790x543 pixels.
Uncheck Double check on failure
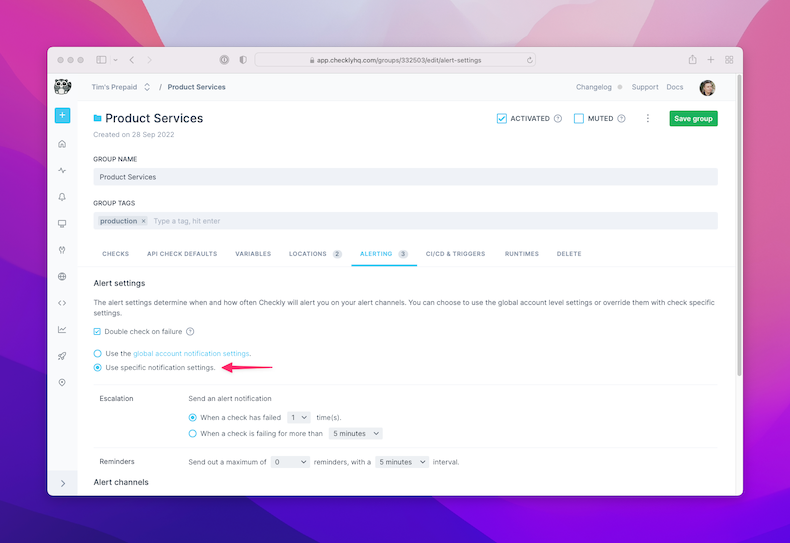98,331
